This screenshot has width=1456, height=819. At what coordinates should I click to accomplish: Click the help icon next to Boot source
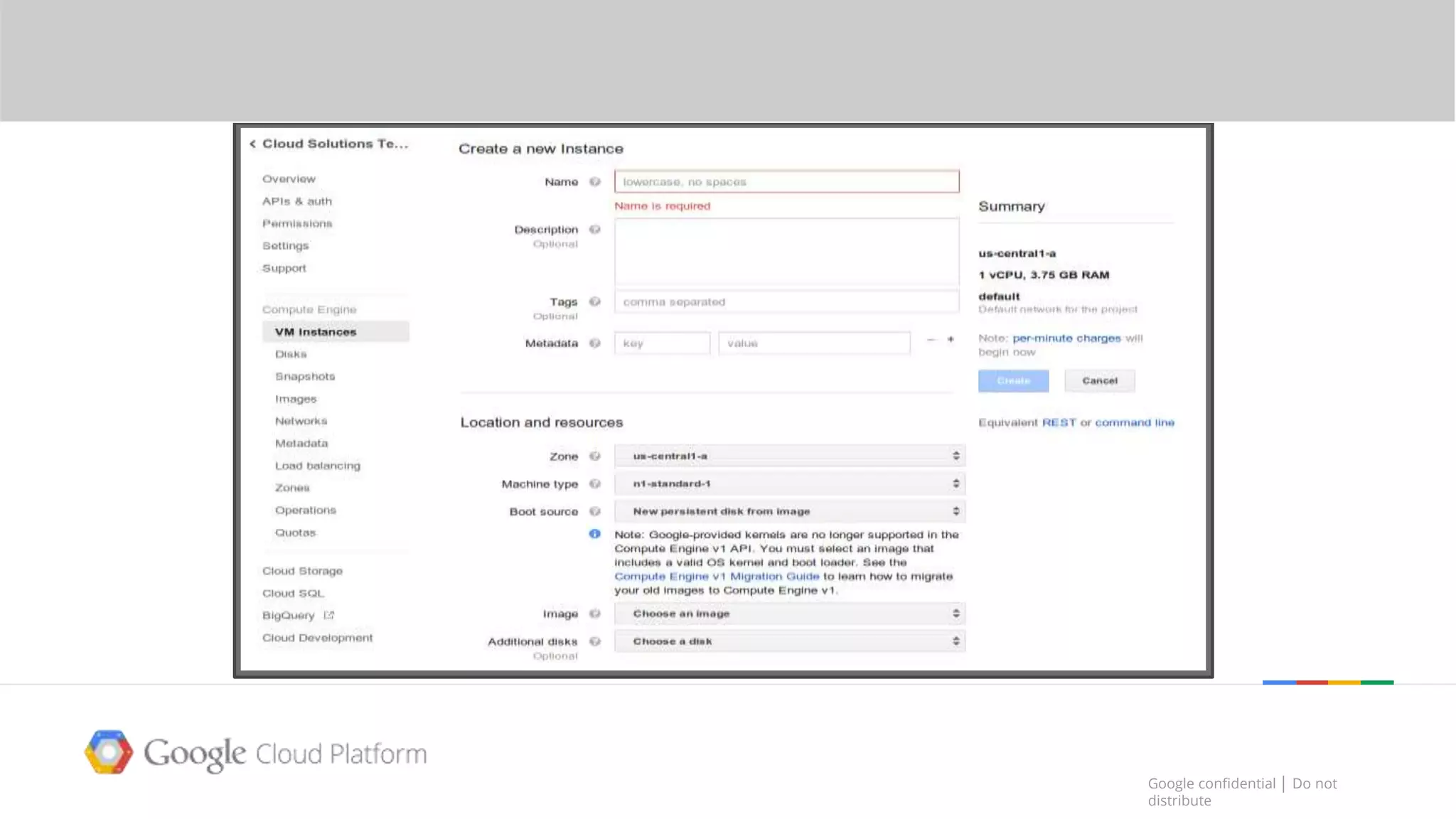[595, 512]
